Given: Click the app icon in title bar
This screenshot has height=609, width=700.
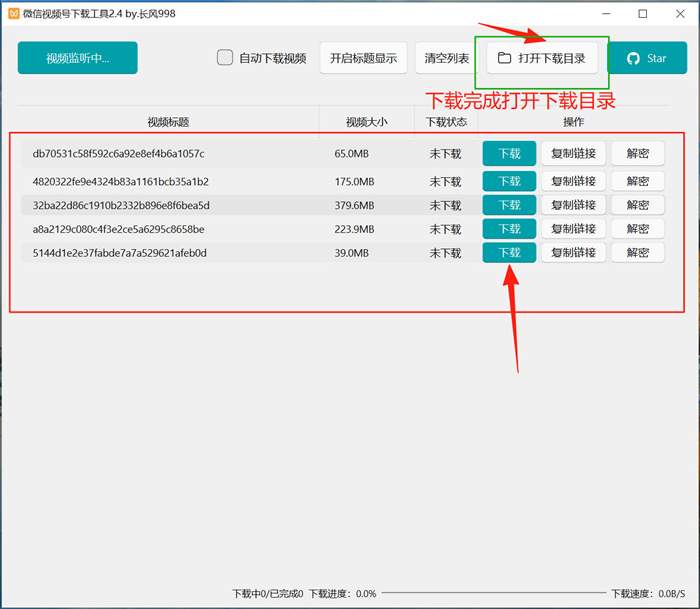Looking at the screenshot, I should [14, 13].
